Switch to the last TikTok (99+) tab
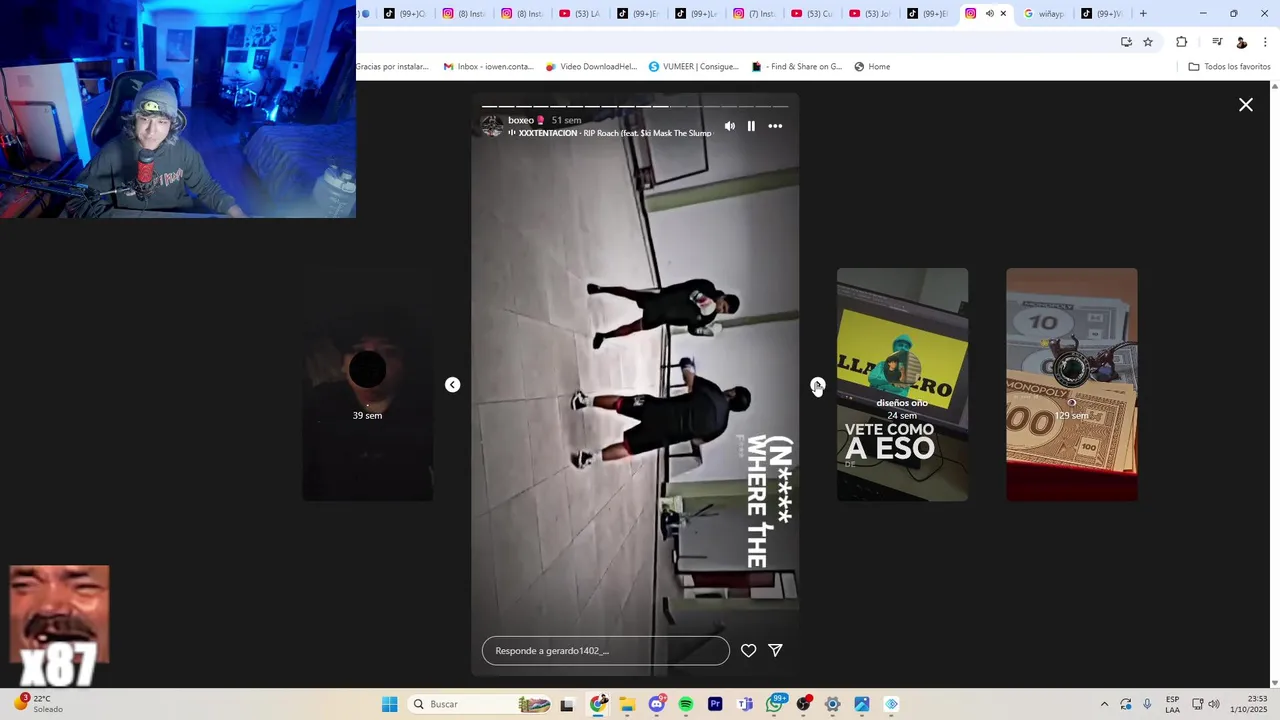The height and width of the screenshot is (720, 1280). point(1102,13)
